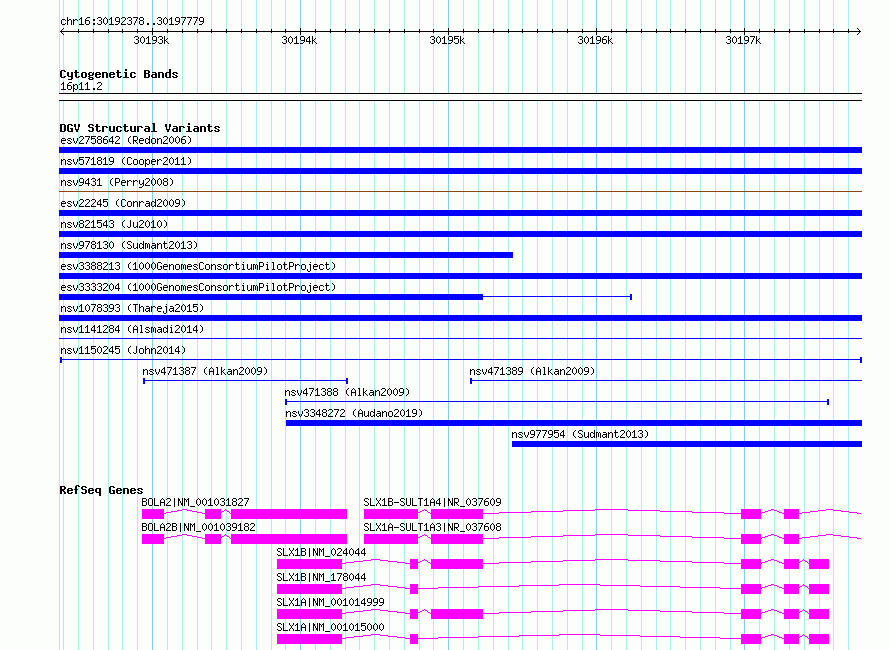Open variant nsv471388 (Alkan2009) label

pos(347,392)
